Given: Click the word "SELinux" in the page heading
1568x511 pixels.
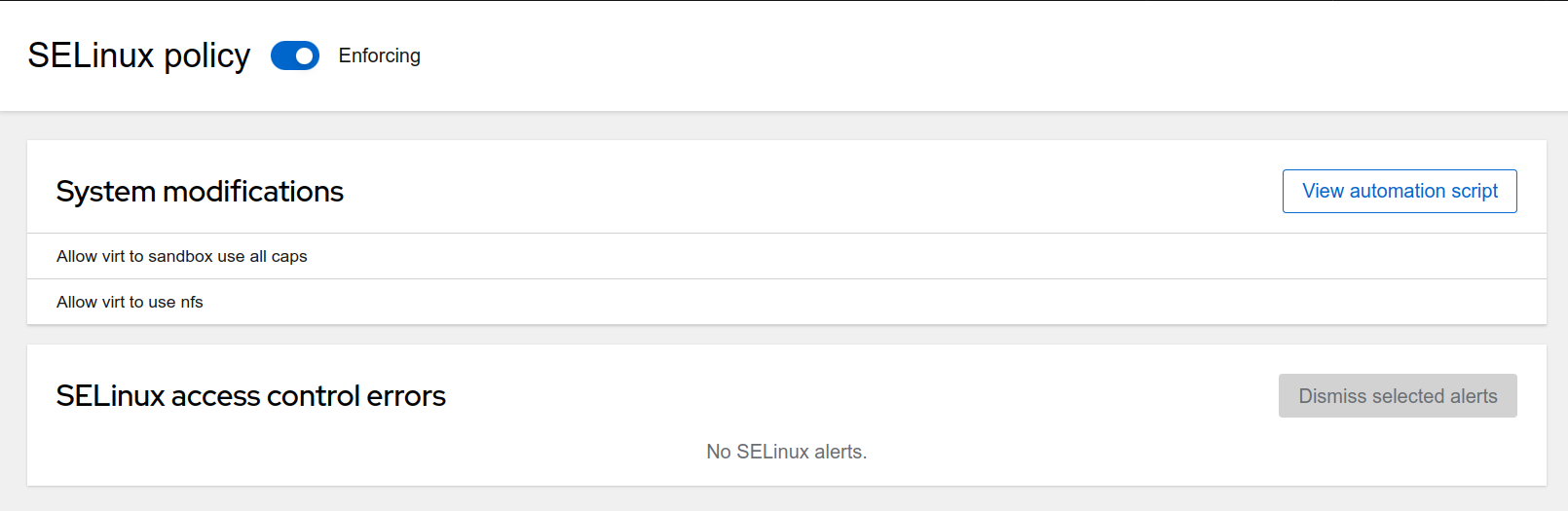Looking at the screenshot, I should tap(91, 55).
